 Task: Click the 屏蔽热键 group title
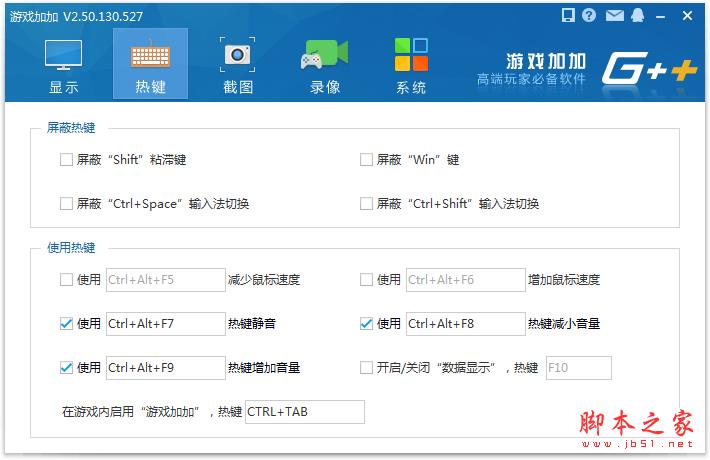click(x=71, y=128)
